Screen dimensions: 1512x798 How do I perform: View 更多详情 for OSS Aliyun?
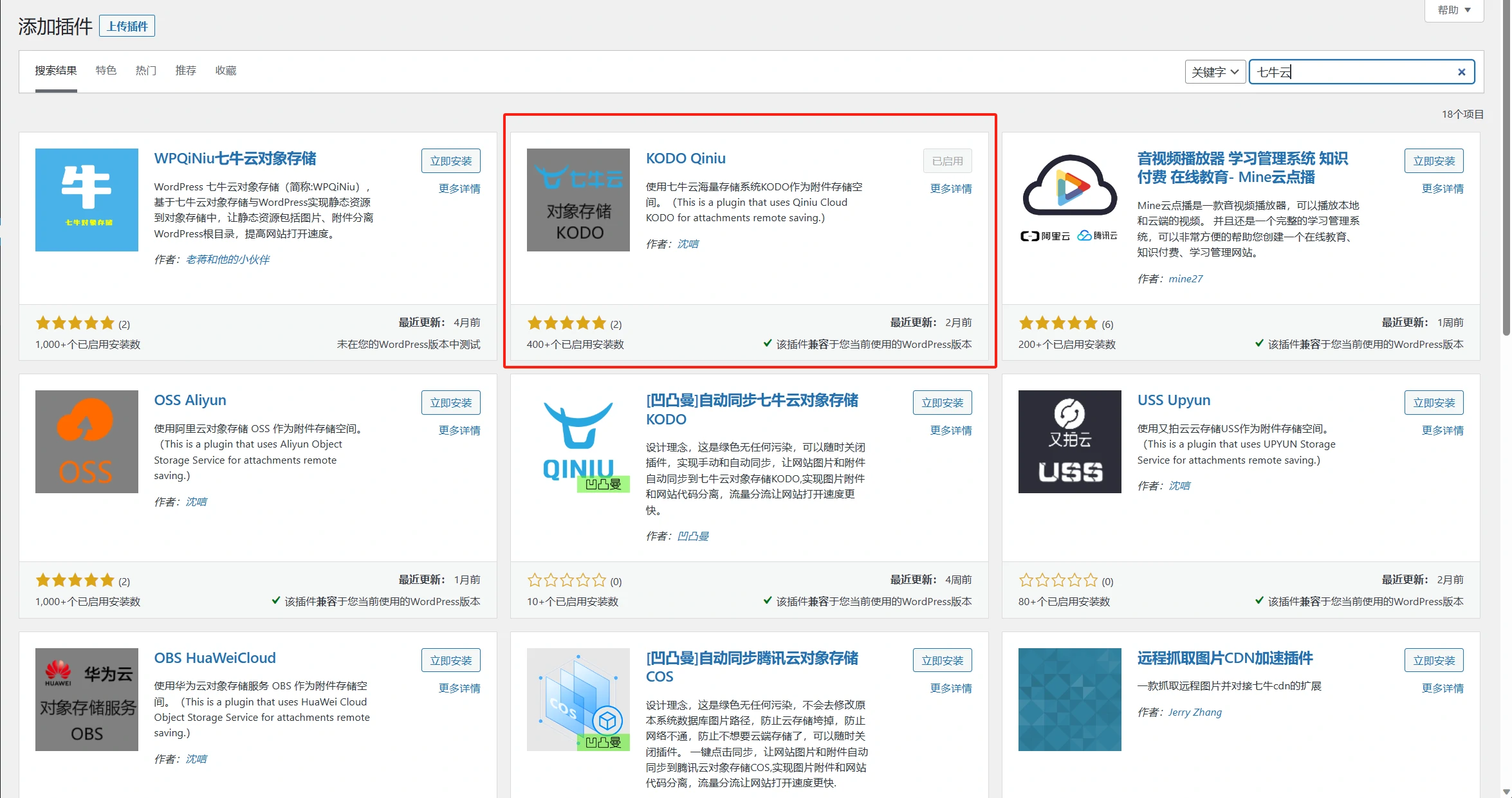click(459, 431)
